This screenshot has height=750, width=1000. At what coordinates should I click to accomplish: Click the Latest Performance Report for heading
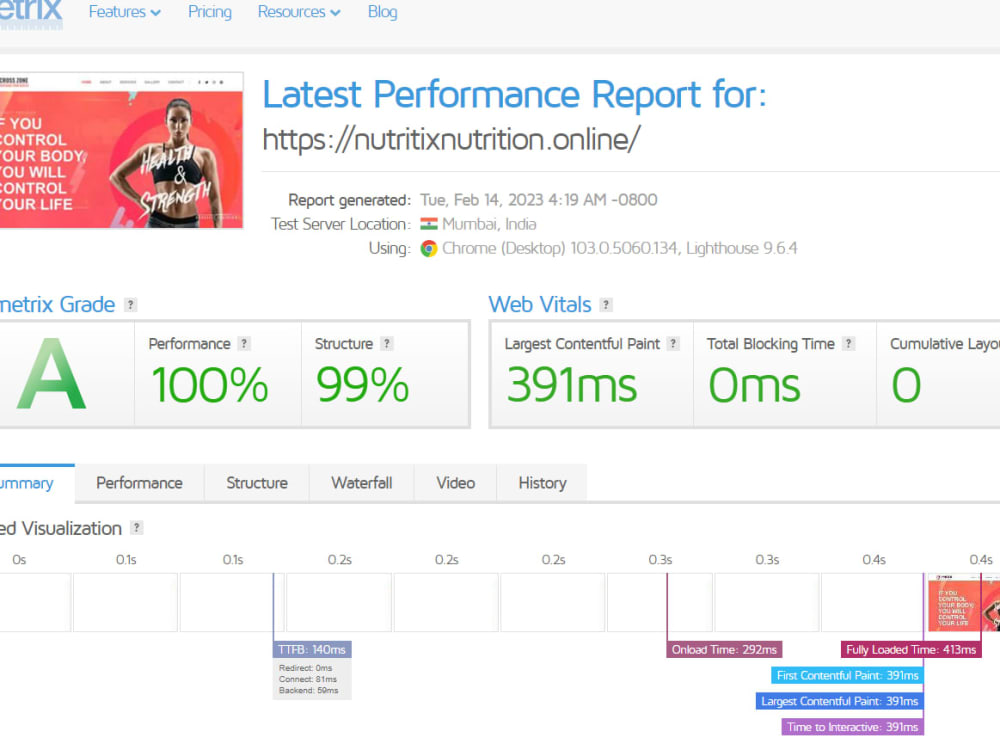[514, 95]
